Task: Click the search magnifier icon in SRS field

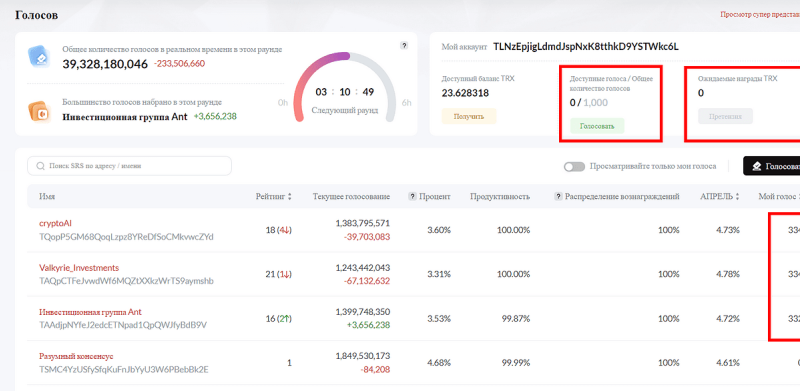Action: tap(40, 166)
